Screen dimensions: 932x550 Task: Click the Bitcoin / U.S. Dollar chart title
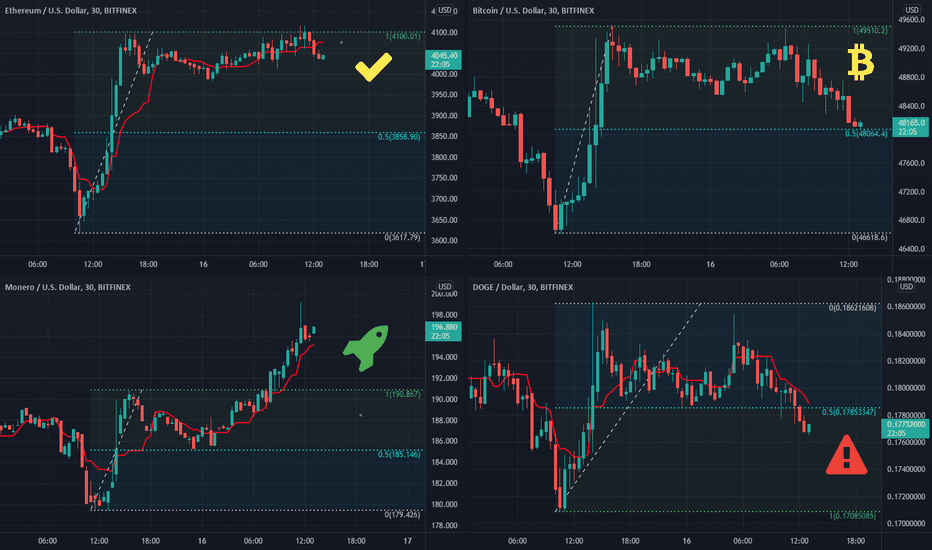[x=533, y=11]
